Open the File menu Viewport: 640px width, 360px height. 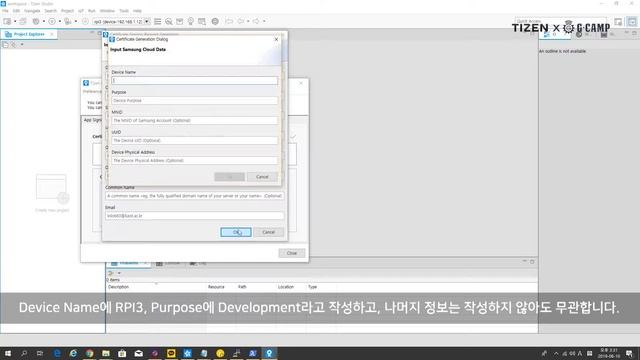point(5,11)
